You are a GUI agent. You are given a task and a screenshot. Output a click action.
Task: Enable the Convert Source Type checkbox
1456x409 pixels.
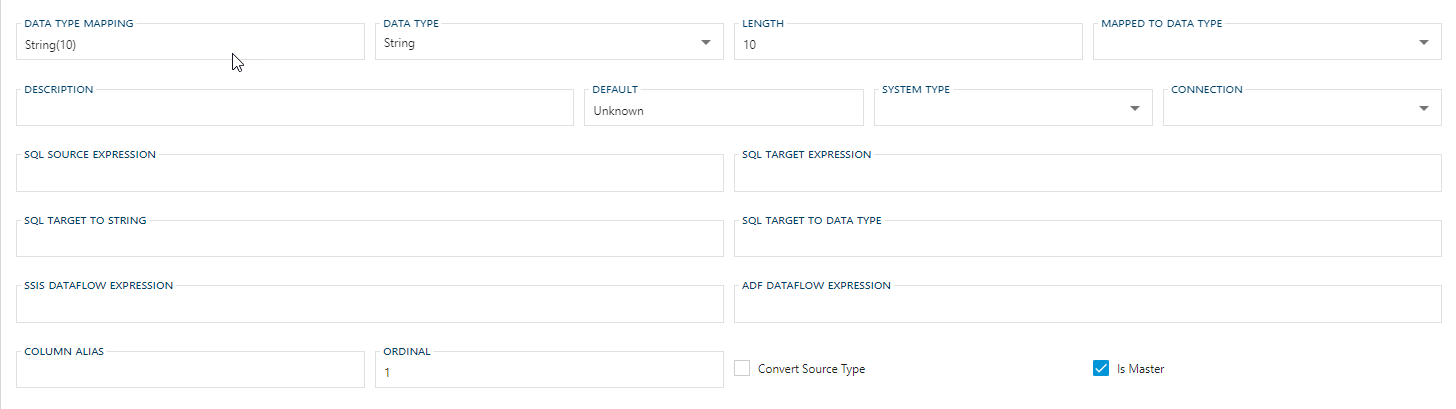coord(742,368)
